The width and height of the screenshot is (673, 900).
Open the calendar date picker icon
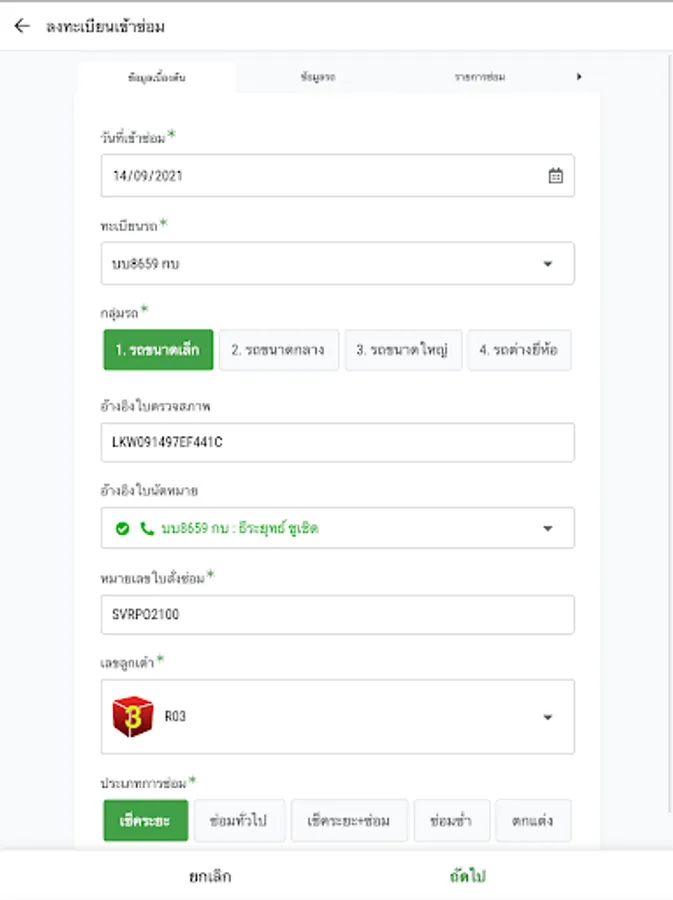click(555, 176)
